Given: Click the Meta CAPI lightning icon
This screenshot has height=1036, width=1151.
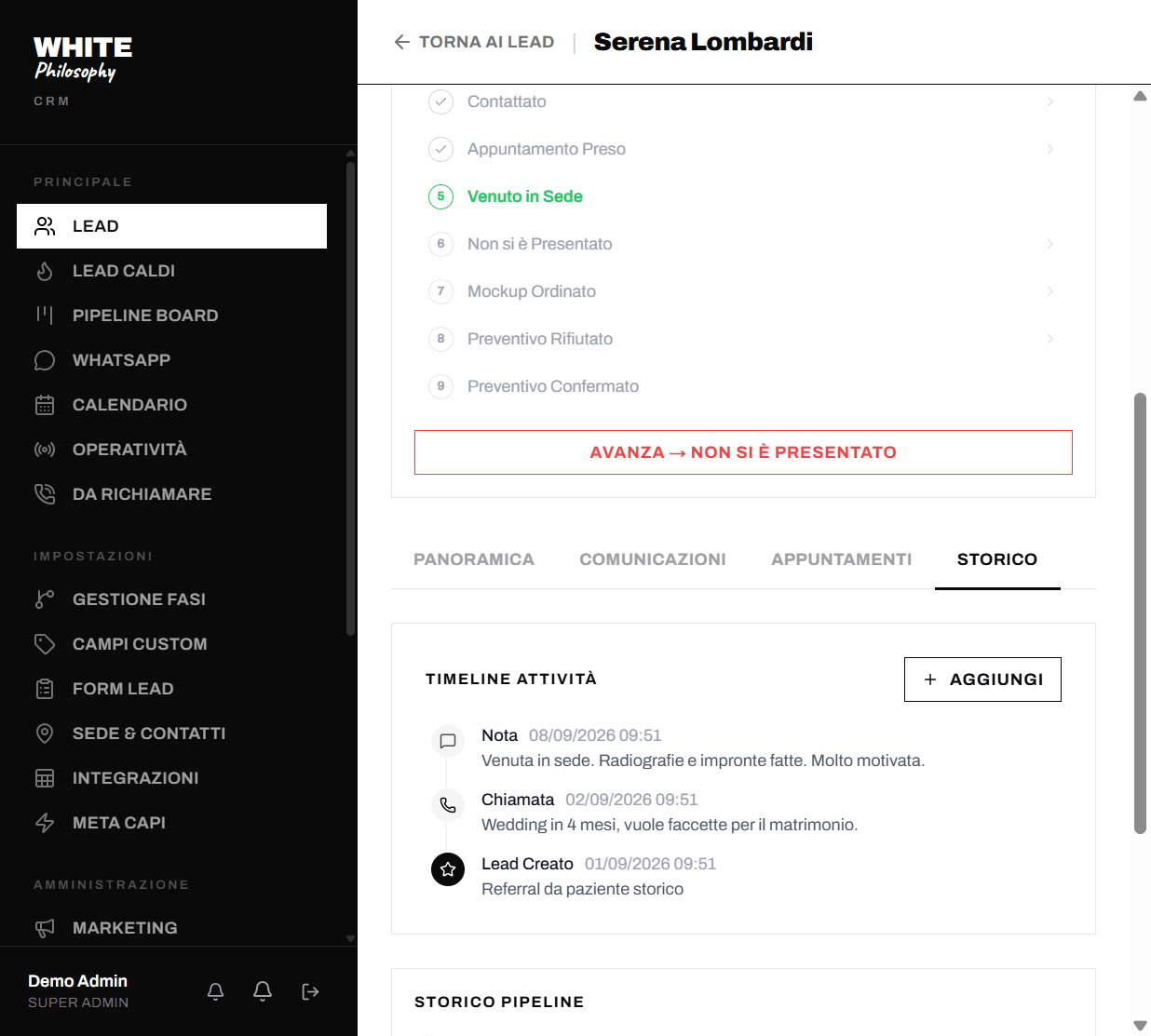Looking at the screenshot, I should point(45,823).
